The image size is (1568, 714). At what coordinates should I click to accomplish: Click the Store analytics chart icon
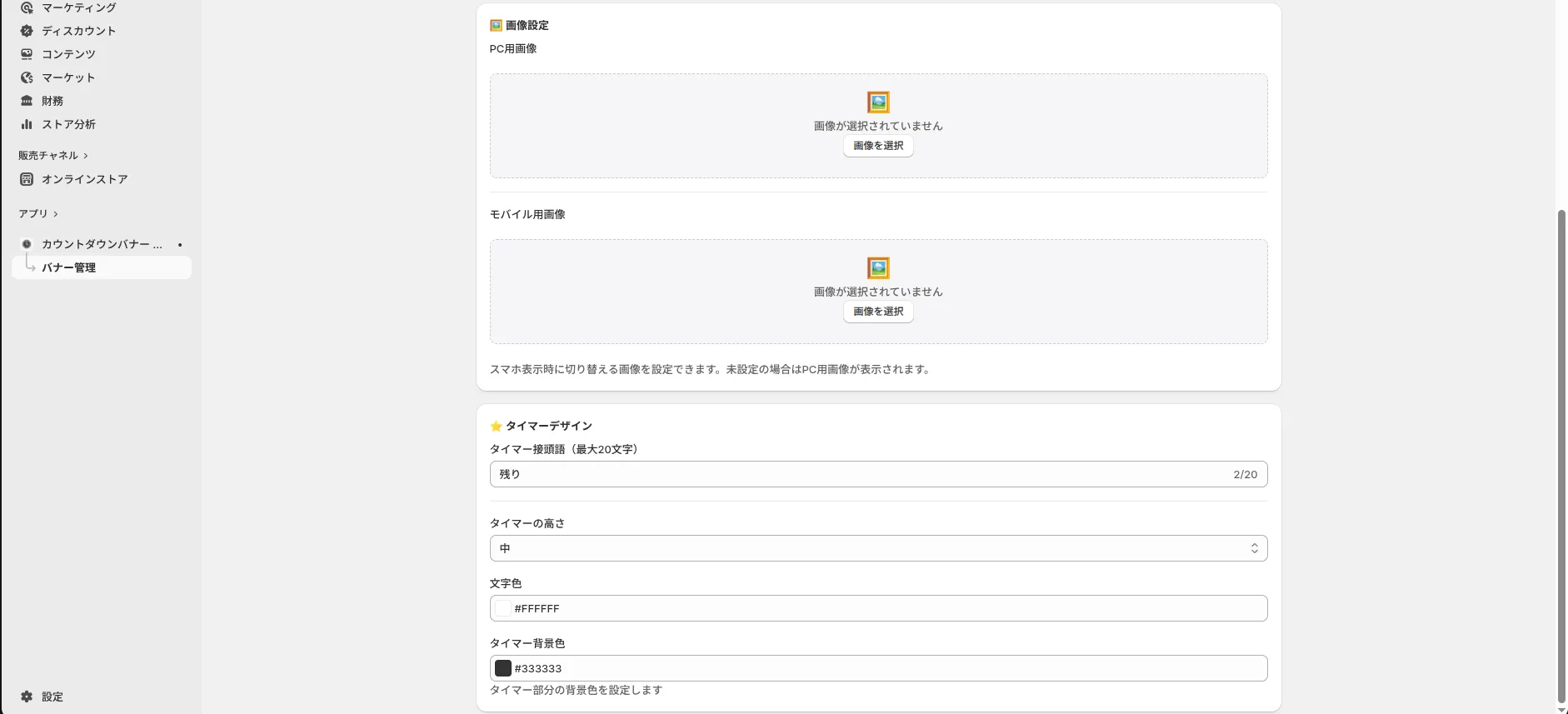click(27, 124)
